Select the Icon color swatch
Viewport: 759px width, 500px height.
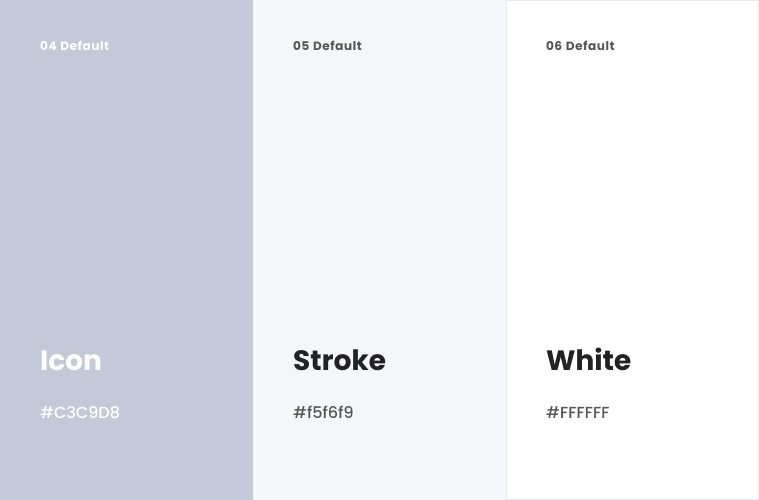(126, 250)
